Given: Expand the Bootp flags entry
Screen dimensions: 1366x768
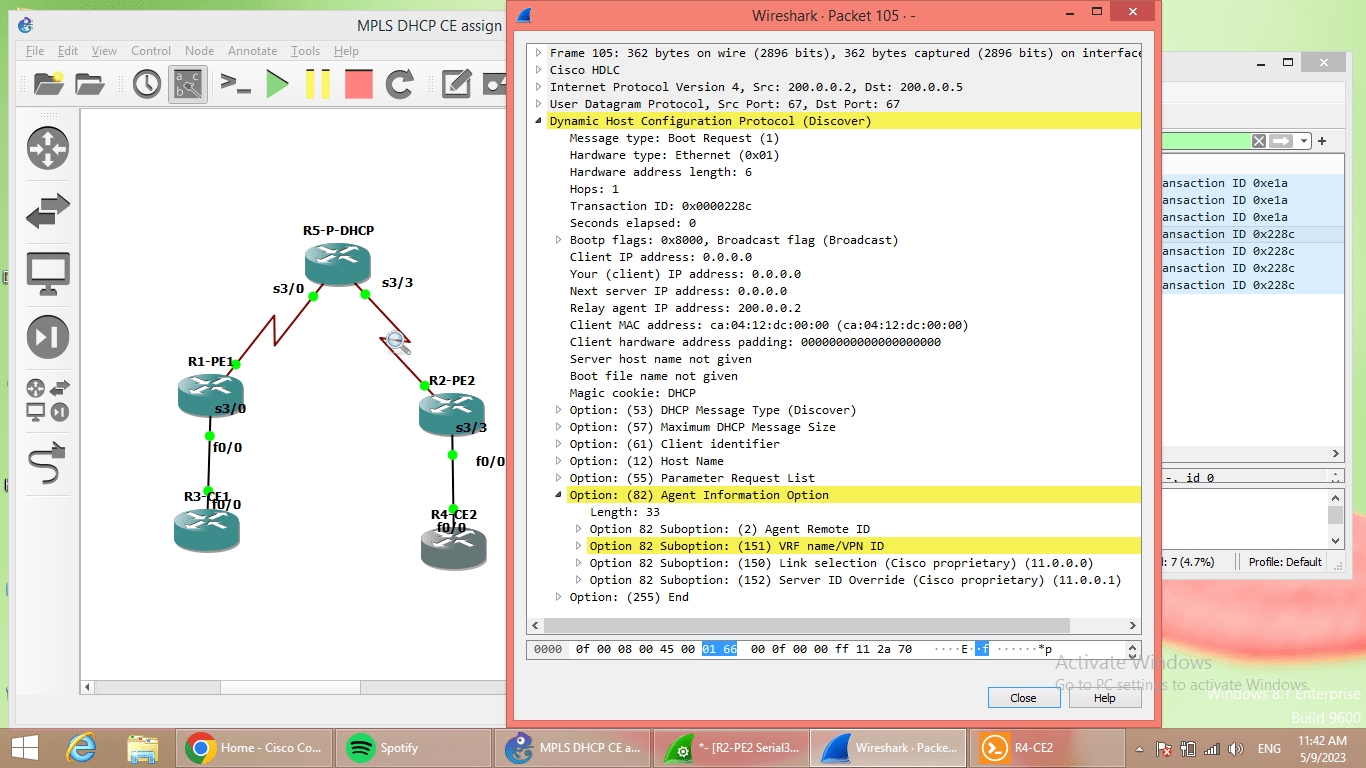Looking at the screenshot, I should pyautogui.click(x=558, y=239).
